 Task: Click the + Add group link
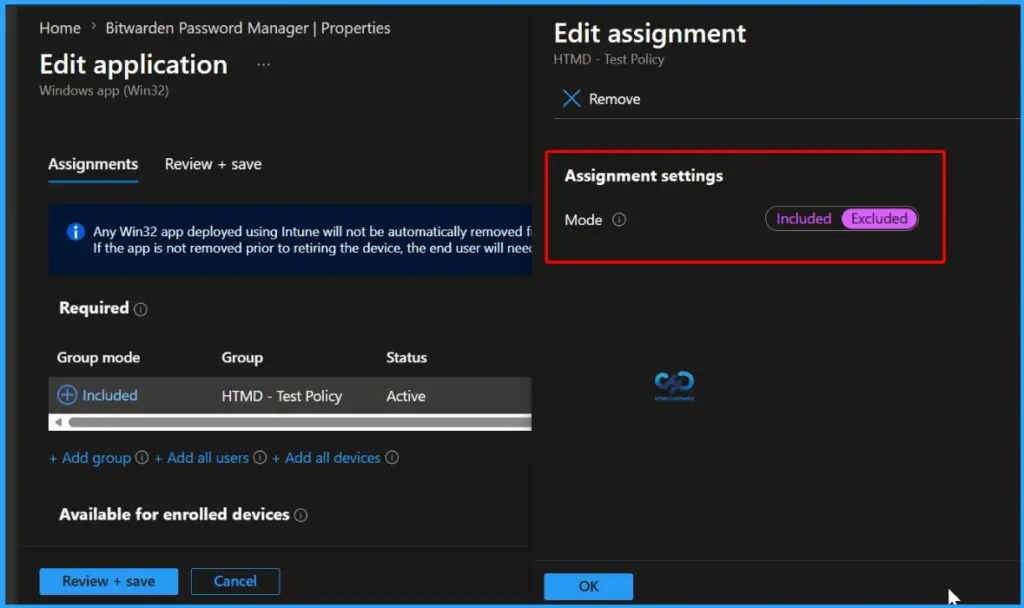(90, 458)
